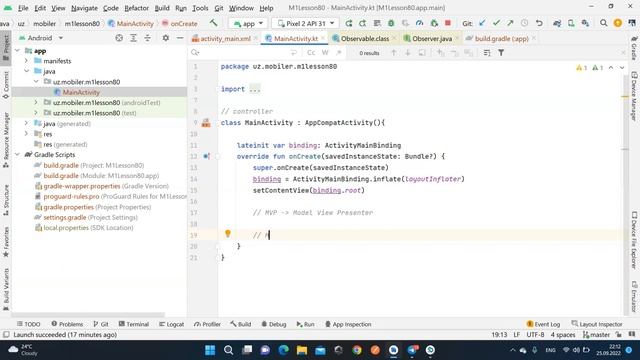The height and width of the screenshot is (360, 640).
Task: Click the Attach Debugger to Process icon
Action: click(x=433, y=23)
